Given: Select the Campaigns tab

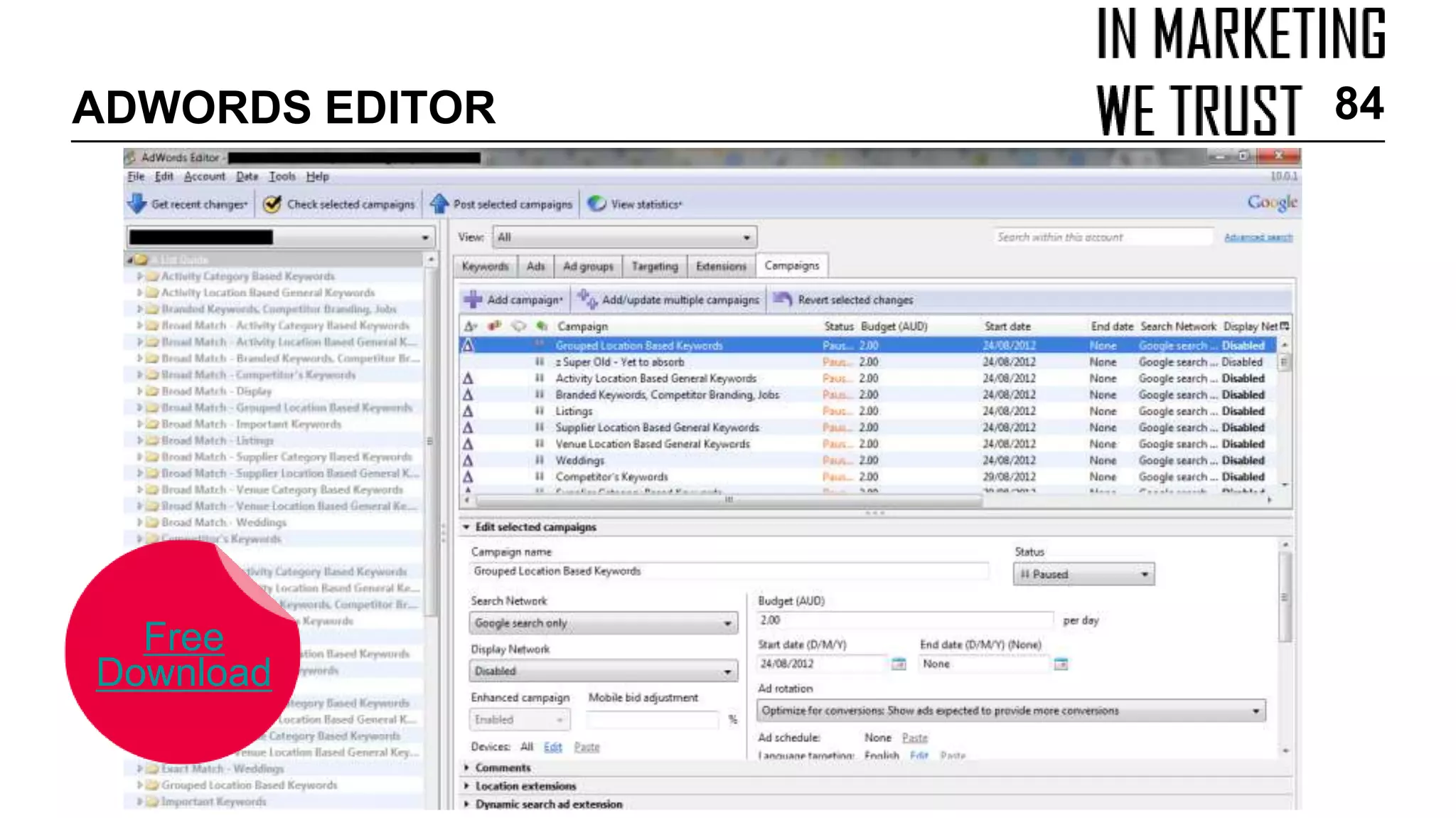Looking at the screenshot, I should point(792,265).
